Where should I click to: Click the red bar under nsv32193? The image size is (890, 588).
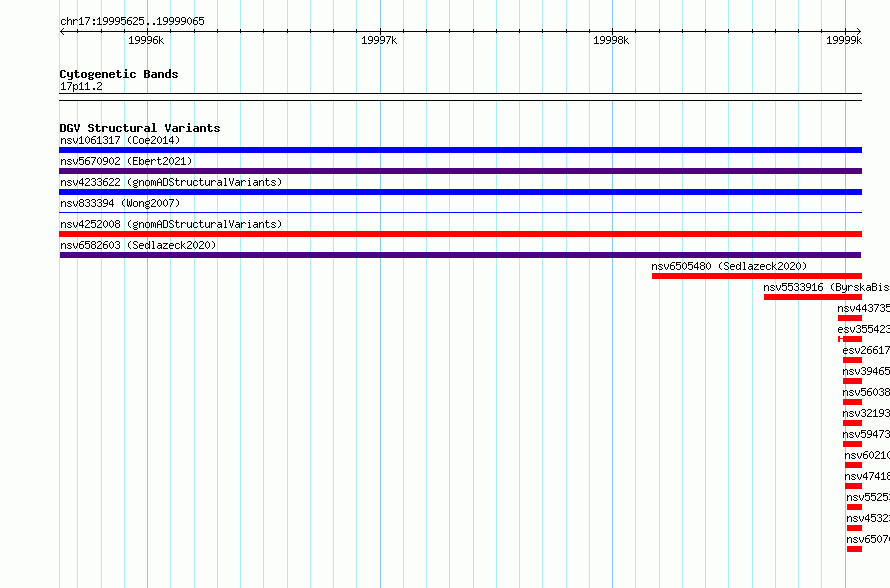pyautogui.click(x=853, y=423)
